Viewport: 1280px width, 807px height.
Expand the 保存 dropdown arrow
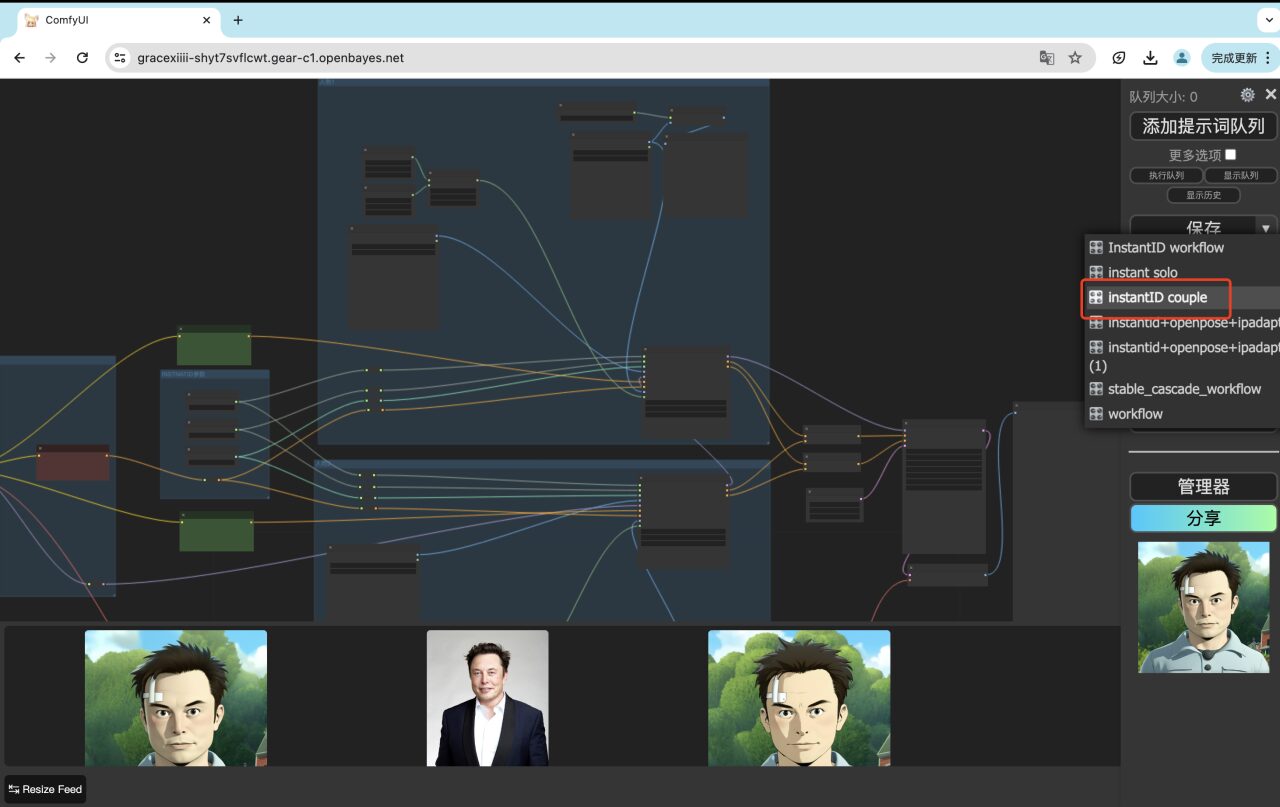click(1266, 228)
